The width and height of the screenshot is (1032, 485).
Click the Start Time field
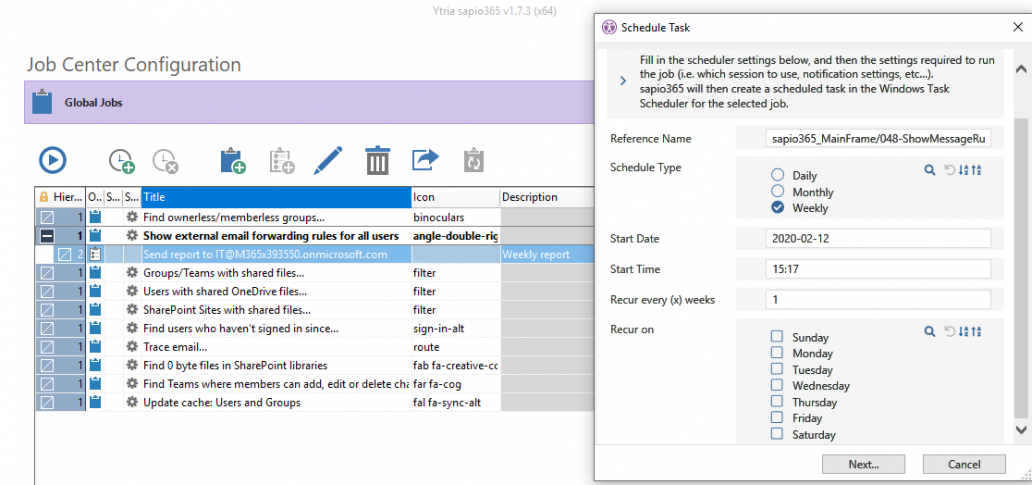click(x=878, y=268)
